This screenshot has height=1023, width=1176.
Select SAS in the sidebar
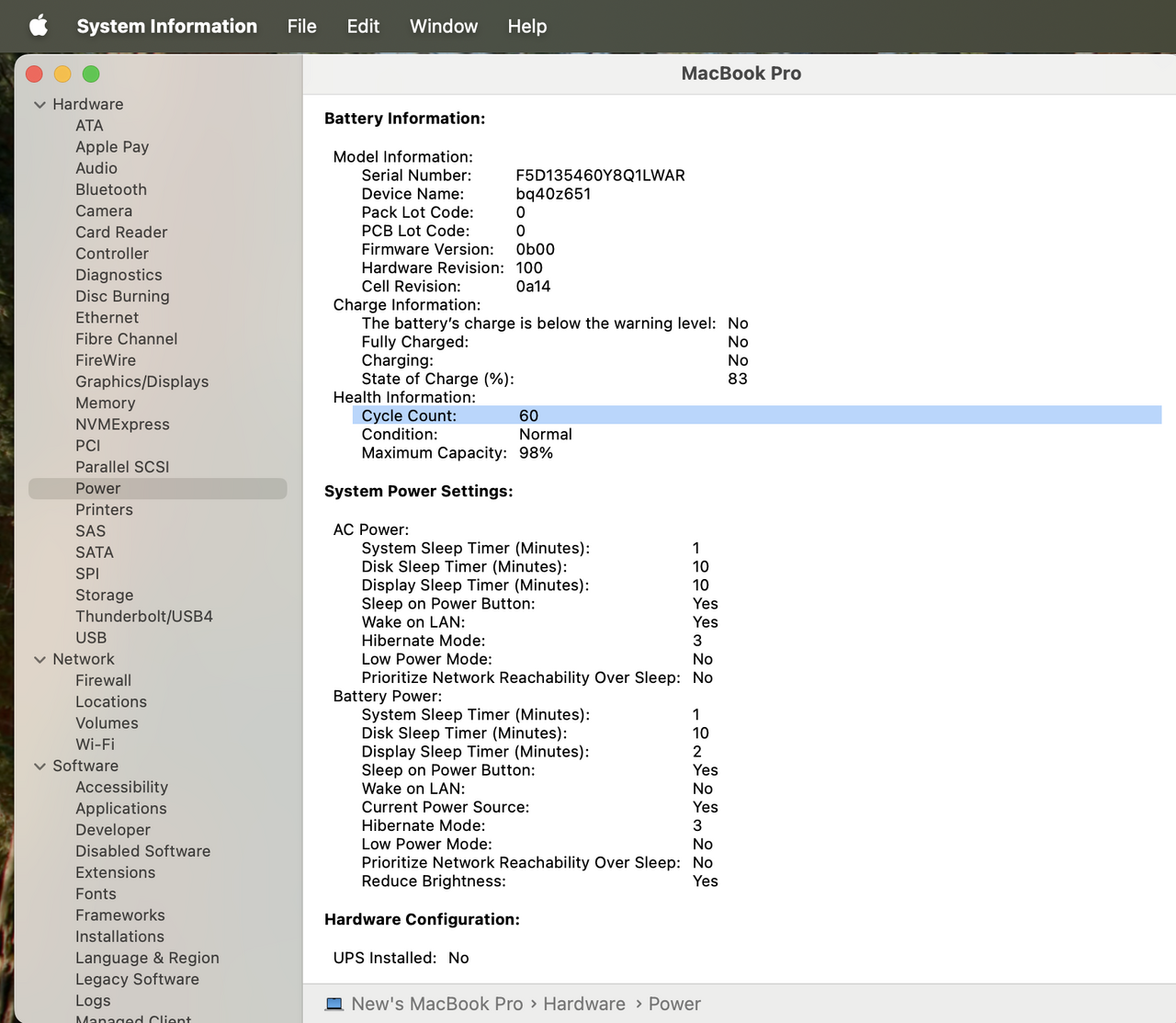(90, 531)
